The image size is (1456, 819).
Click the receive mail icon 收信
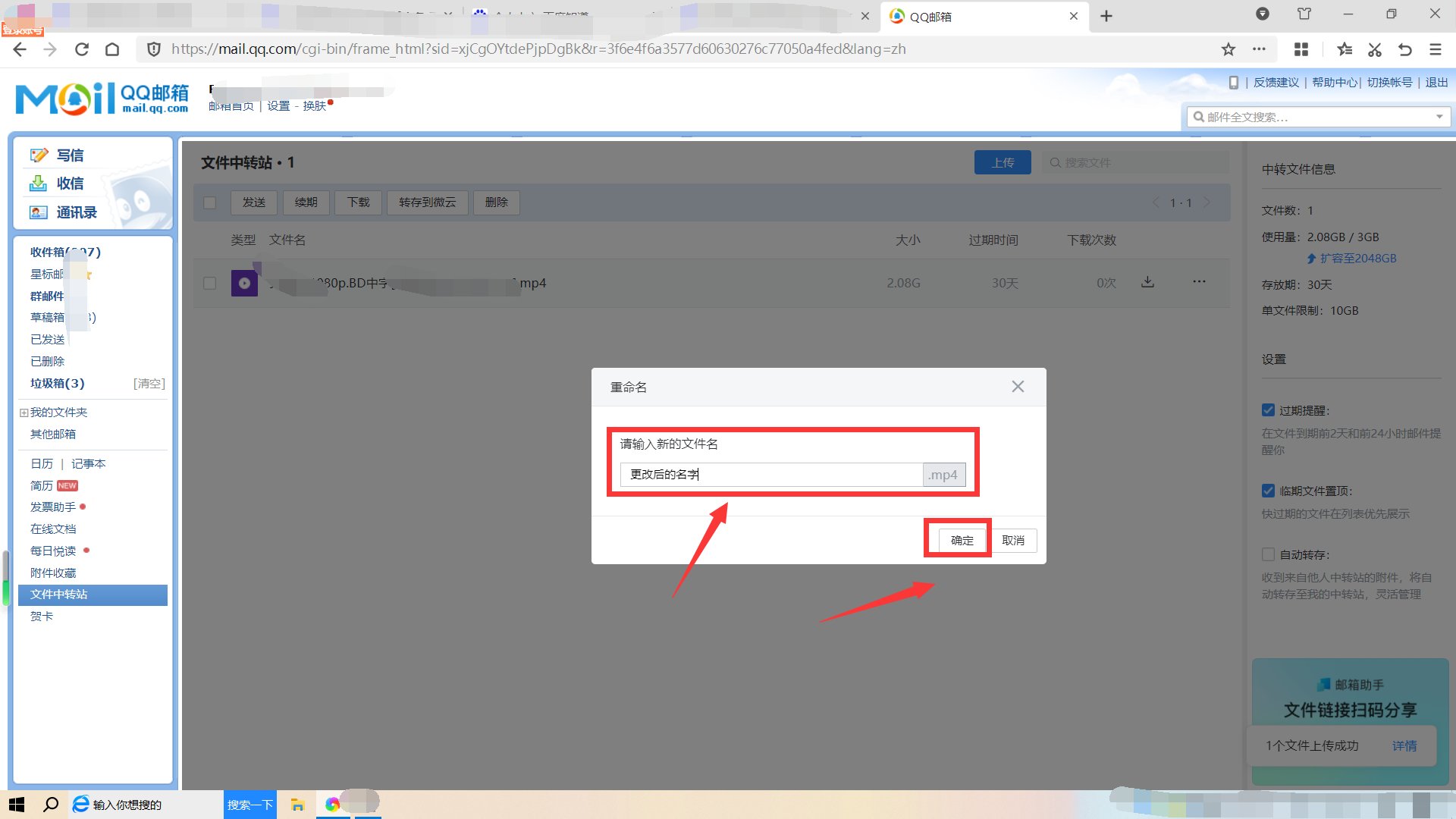(39, 184)
